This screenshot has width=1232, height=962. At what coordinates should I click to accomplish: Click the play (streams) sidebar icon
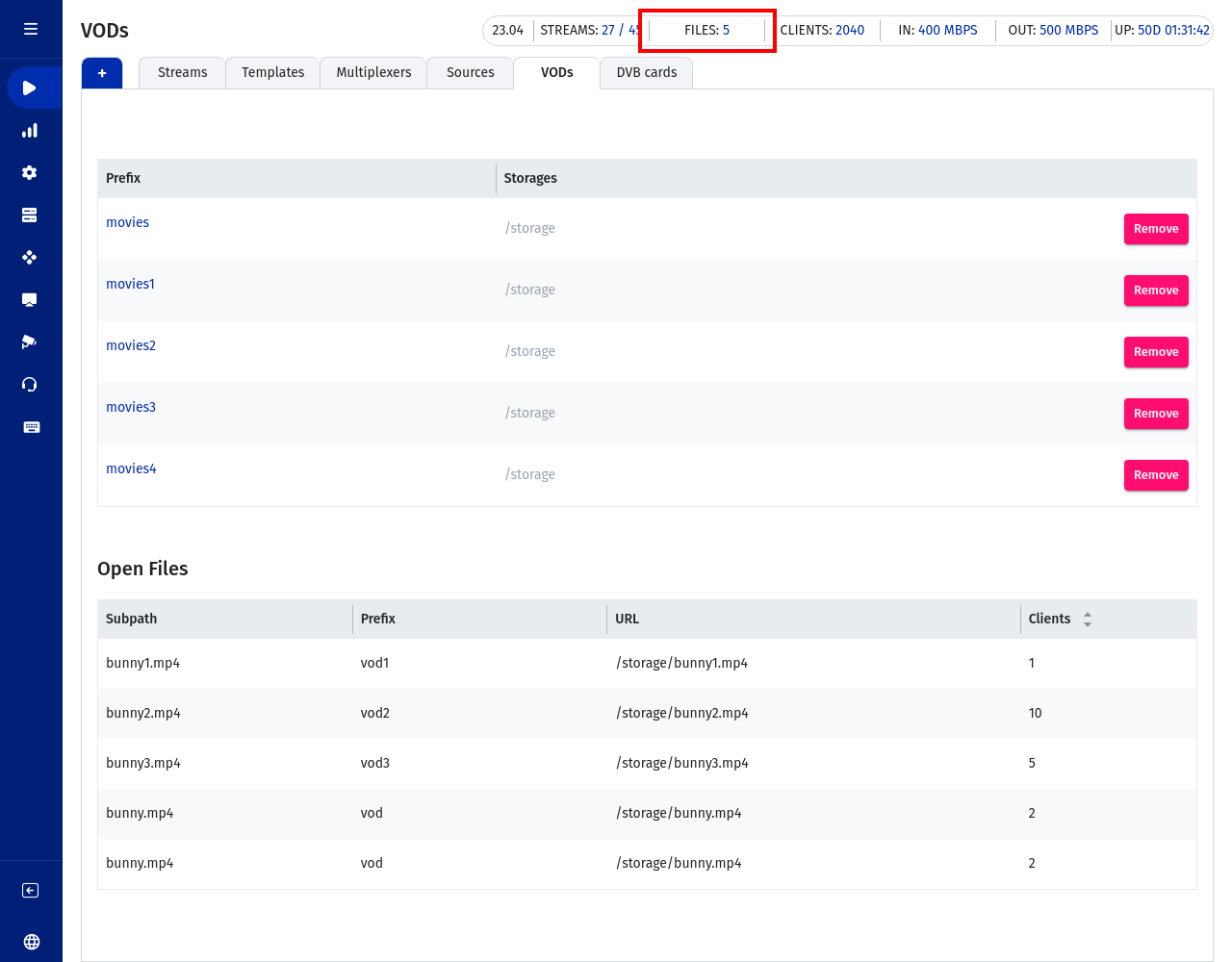pos(30,89)
